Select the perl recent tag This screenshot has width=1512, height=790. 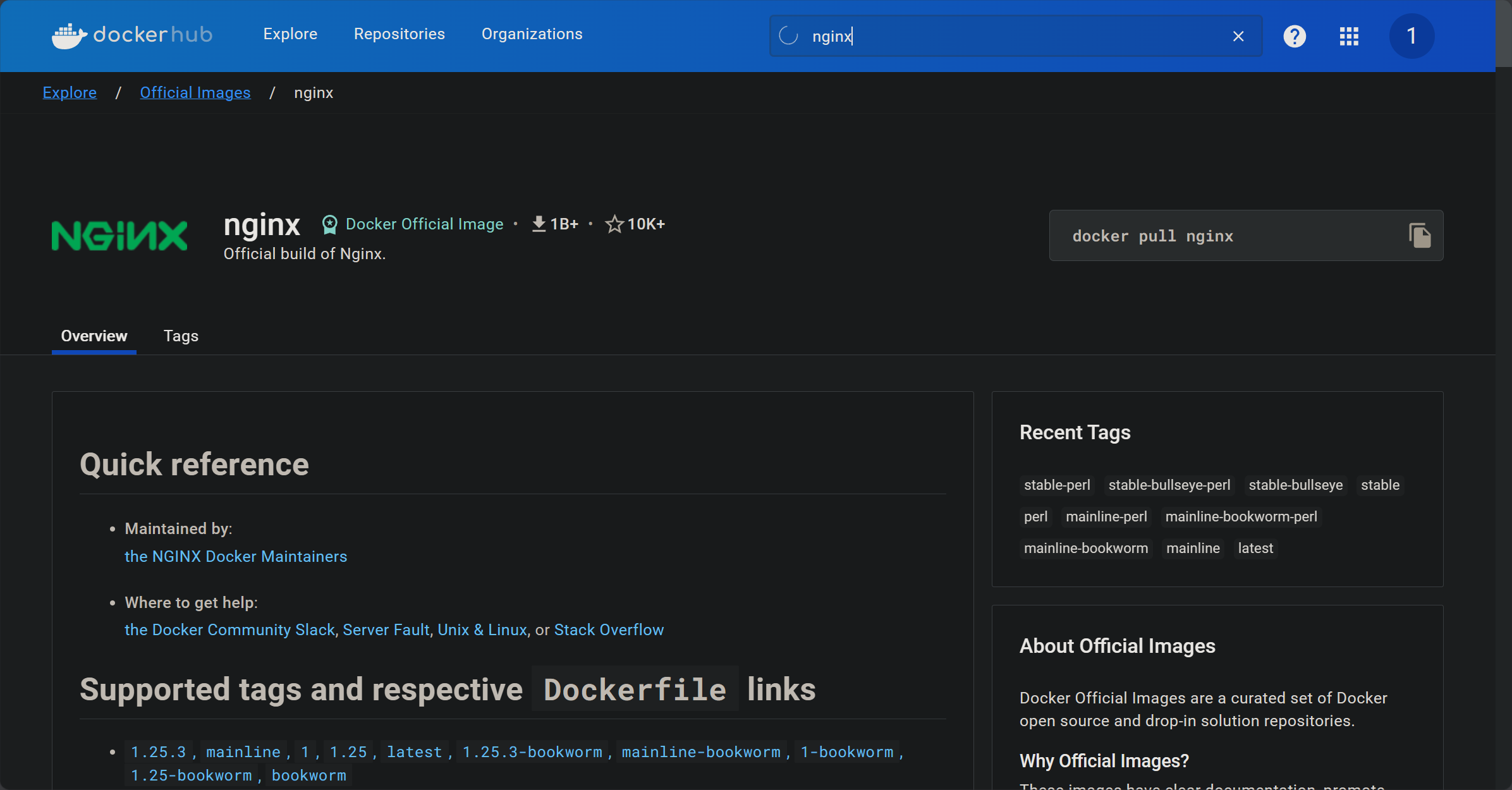[x=1035, y=517]
